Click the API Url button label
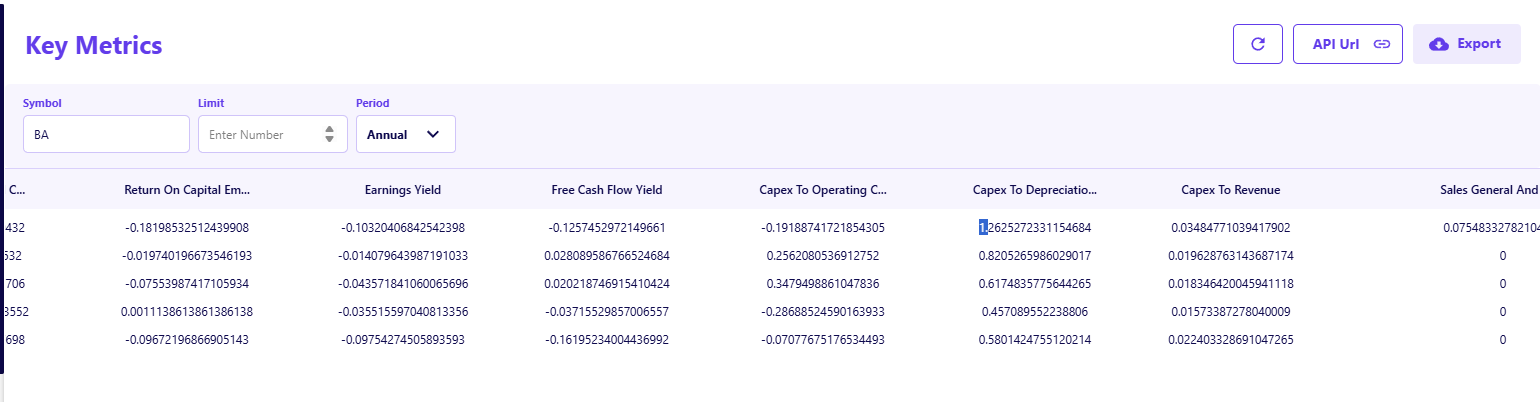Screen dimensions: 1540x402 coord(1336,44)
